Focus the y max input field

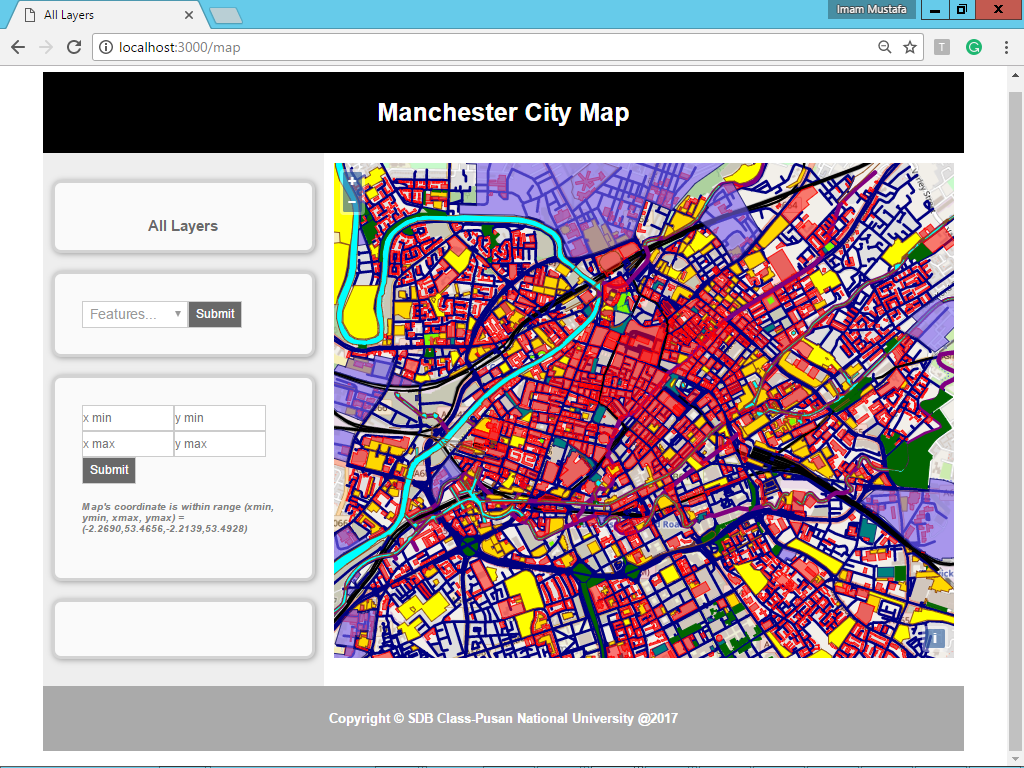(219, 444)
